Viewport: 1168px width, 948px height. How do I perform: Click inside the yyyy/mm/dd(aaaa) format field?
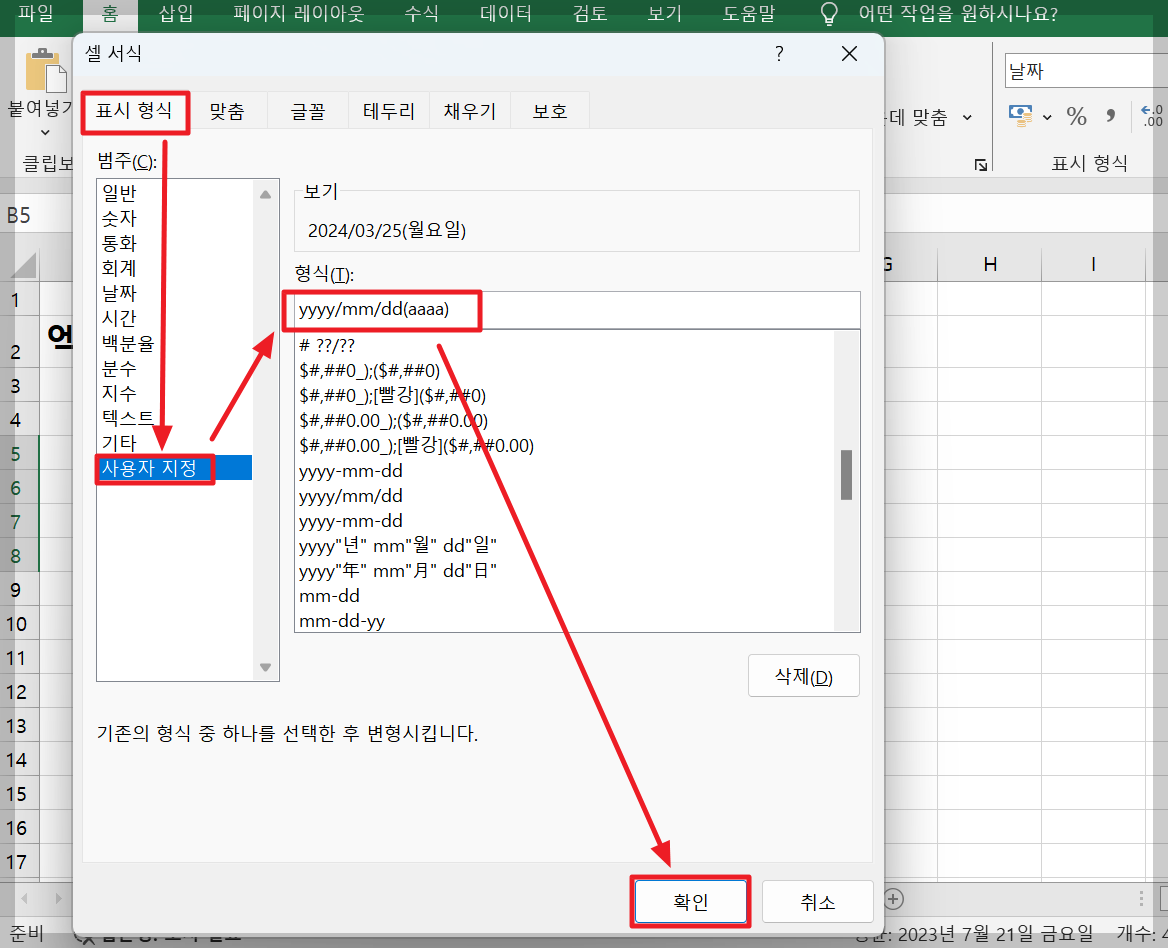tap(380, 311)
